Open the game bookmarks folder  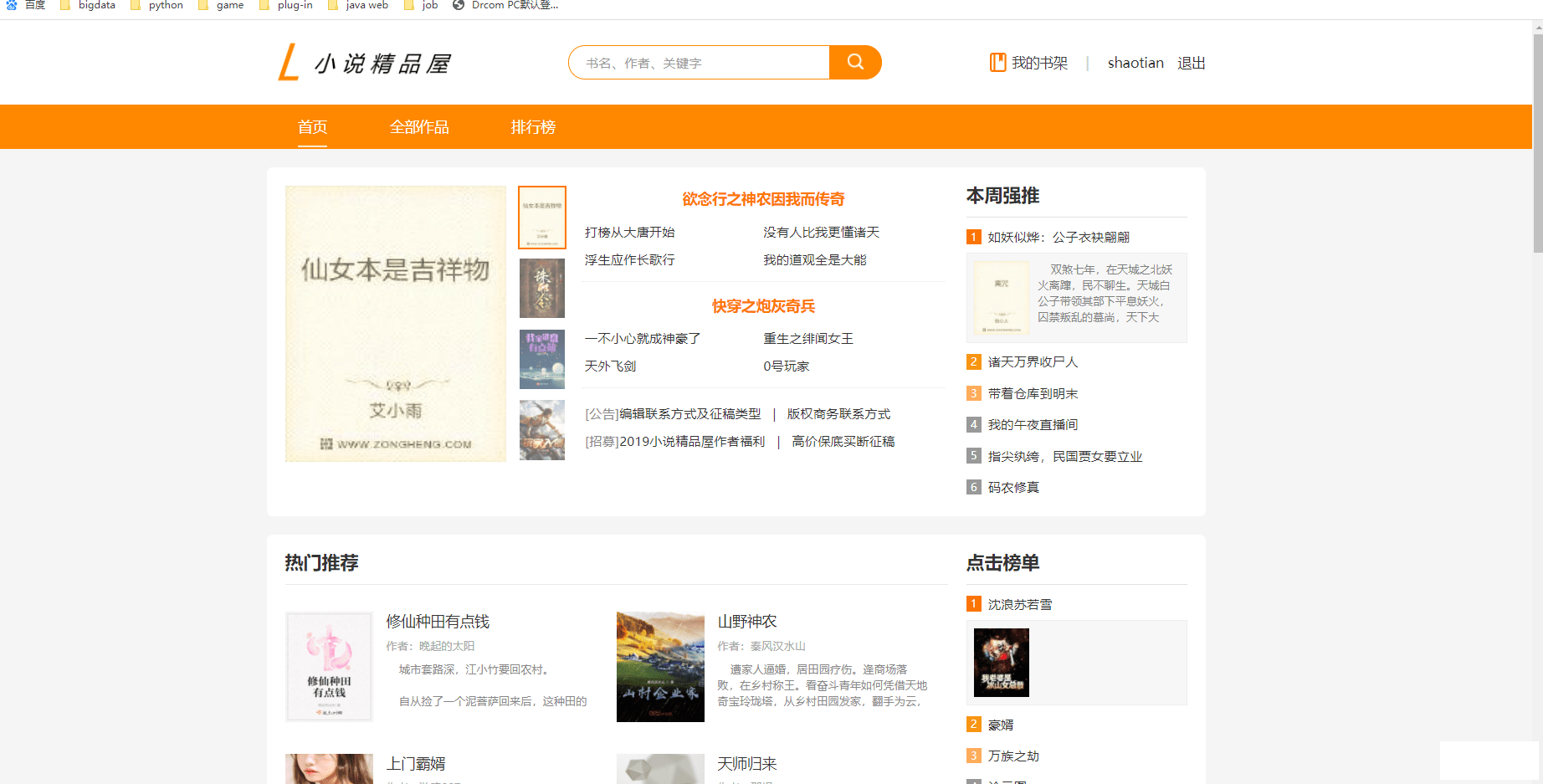coord(221,5)
